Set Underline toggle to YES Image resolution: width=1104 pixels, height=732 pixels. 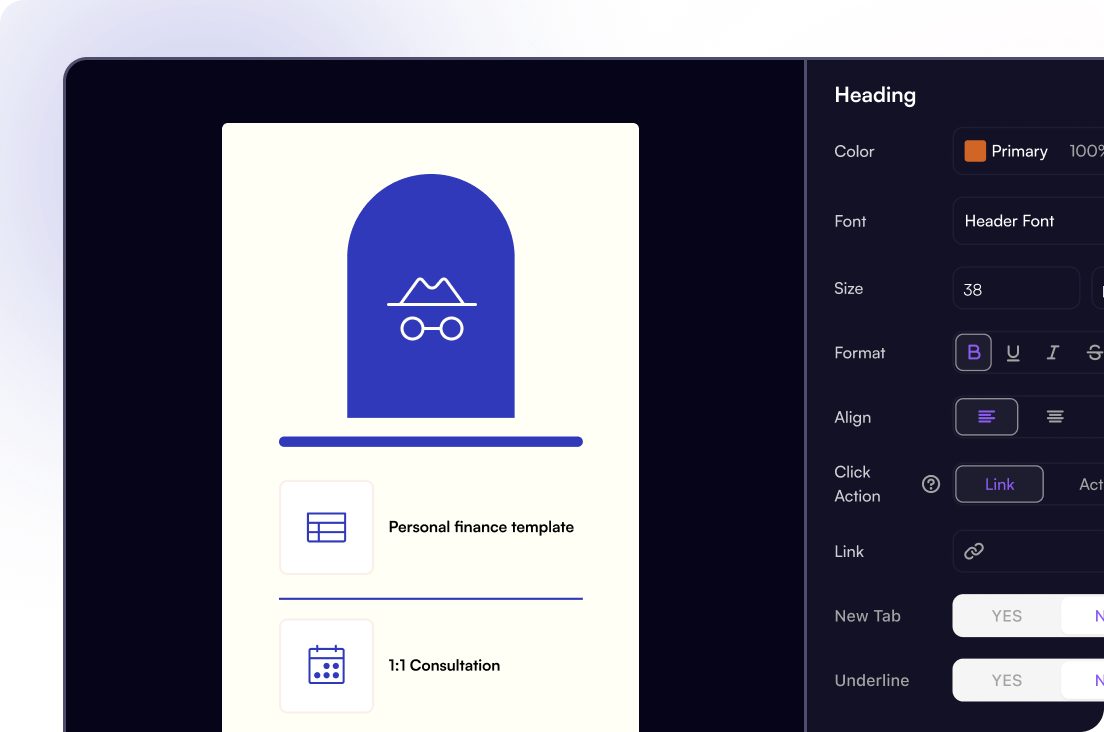click(x=1006, y=680)
